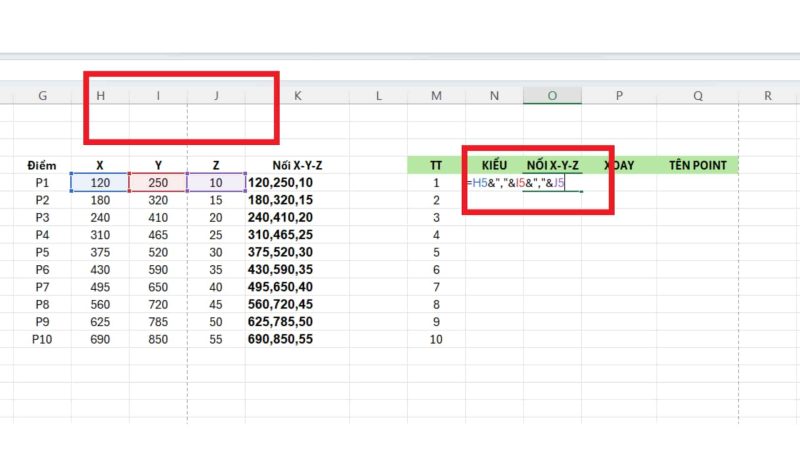Click the point label P8
The height and width of the screenshot is (450, 800).
pyautogui.click(x=42, y=304)
